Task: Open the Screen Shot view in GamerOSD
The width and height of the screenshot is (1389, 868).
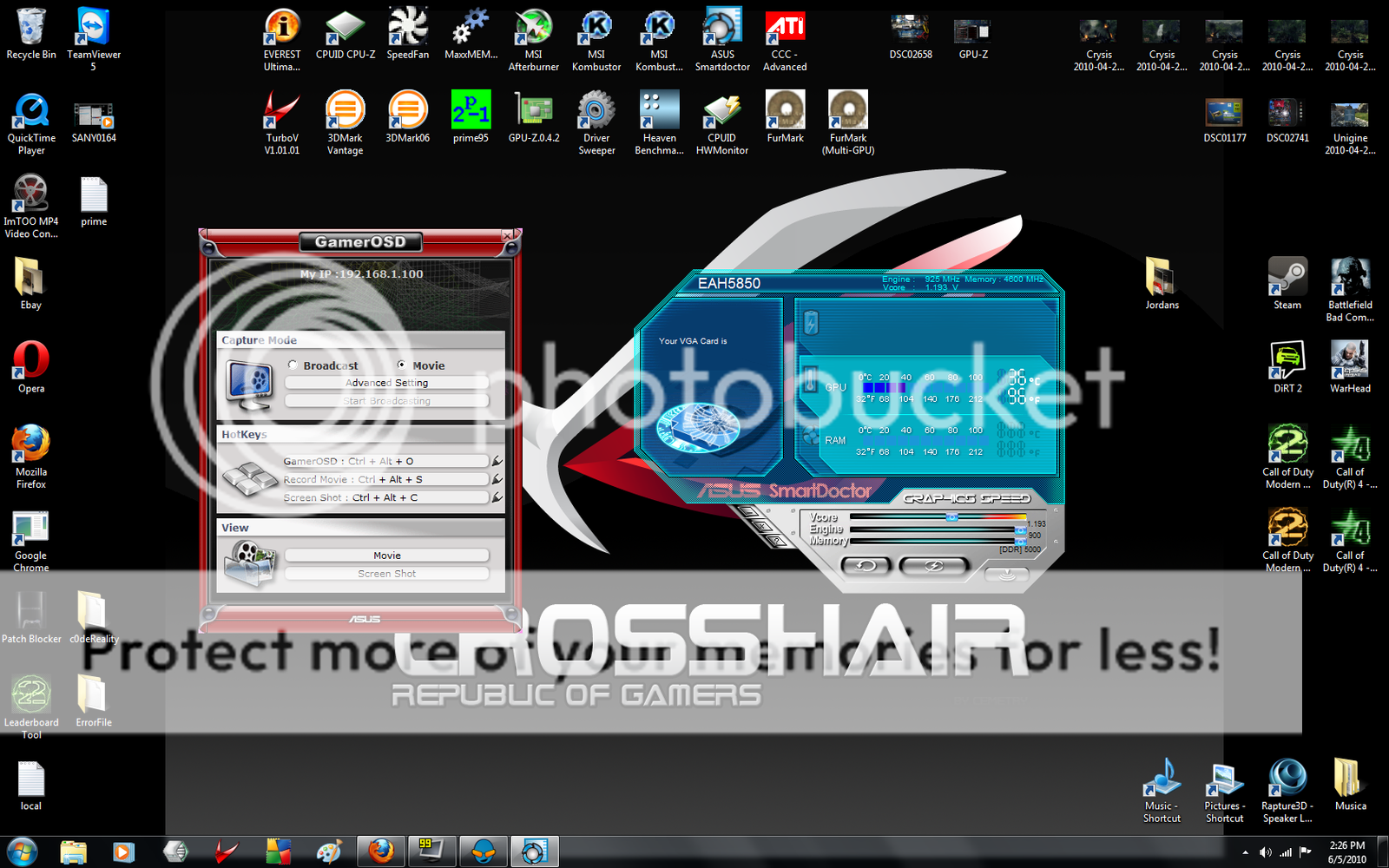Action: (387, 574)
